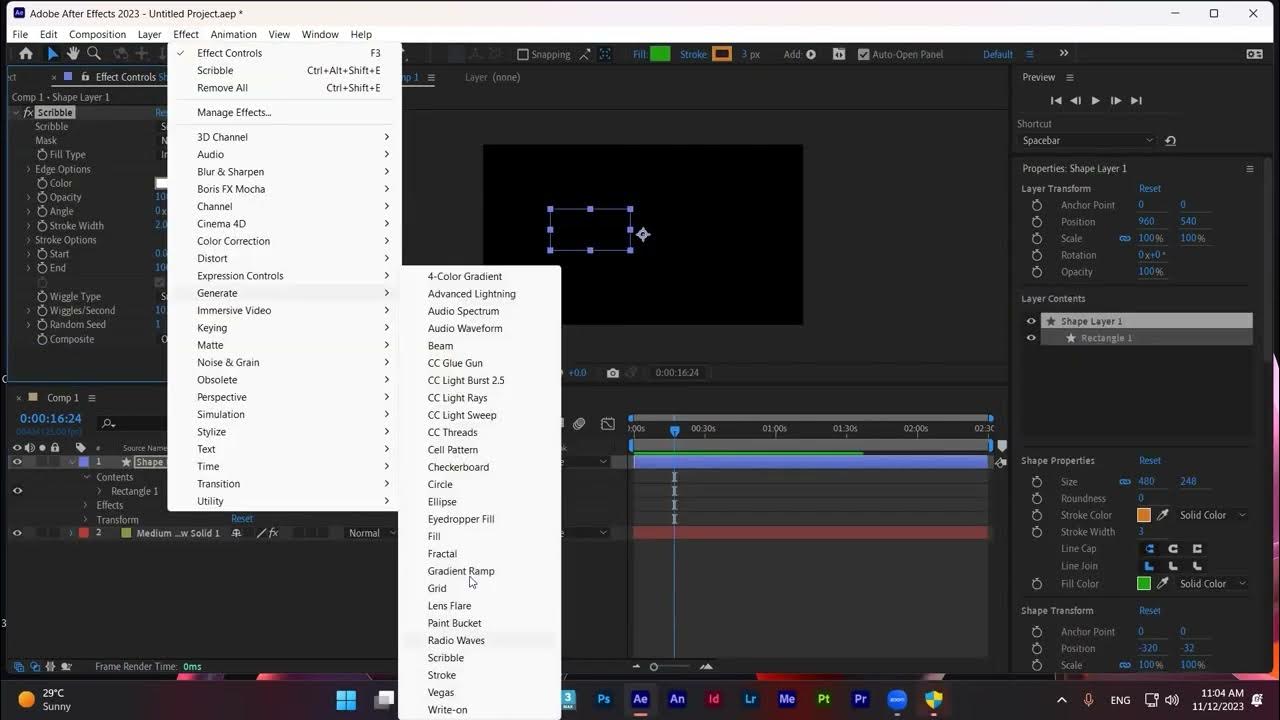
Task: Toggle Fill Type stopwatch in Scribble effect
Action: (x=42, y=155)
